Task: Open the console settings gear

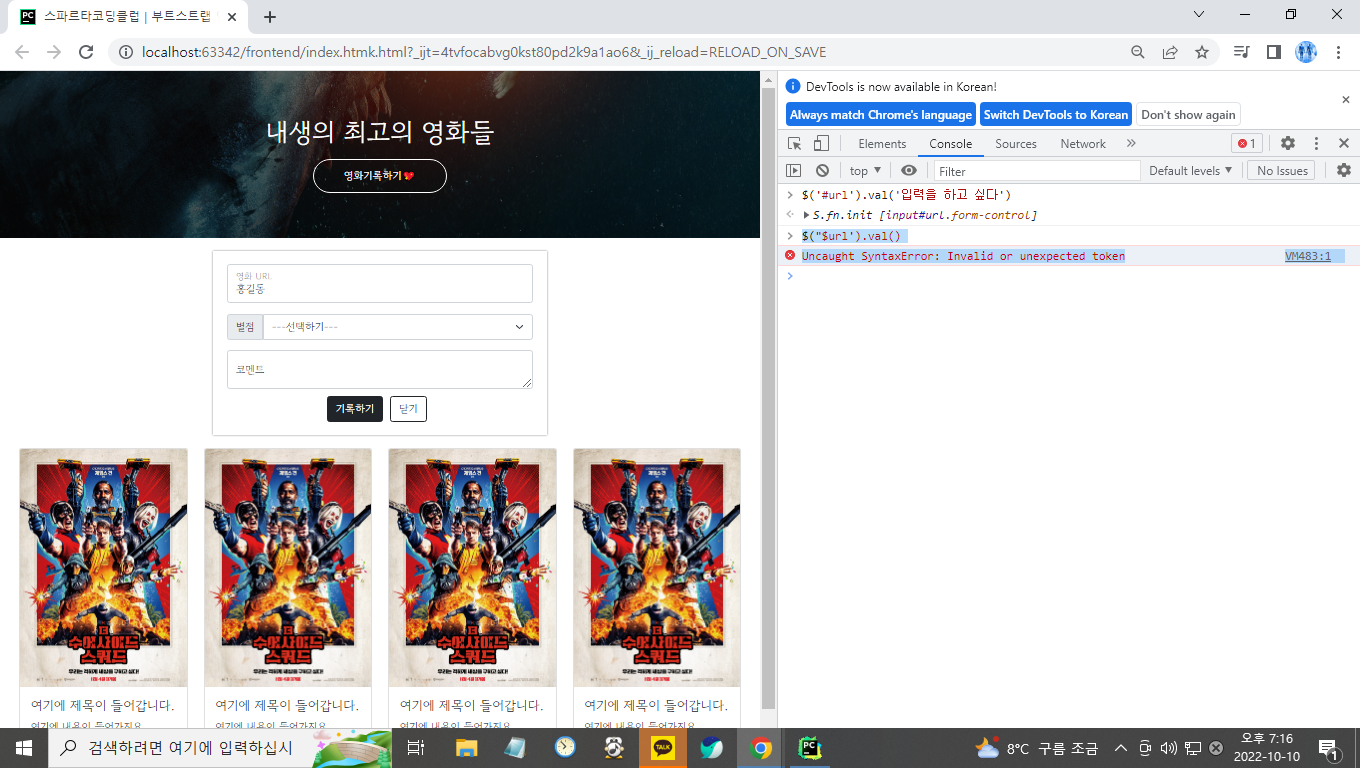Action: pos(1344,171)
